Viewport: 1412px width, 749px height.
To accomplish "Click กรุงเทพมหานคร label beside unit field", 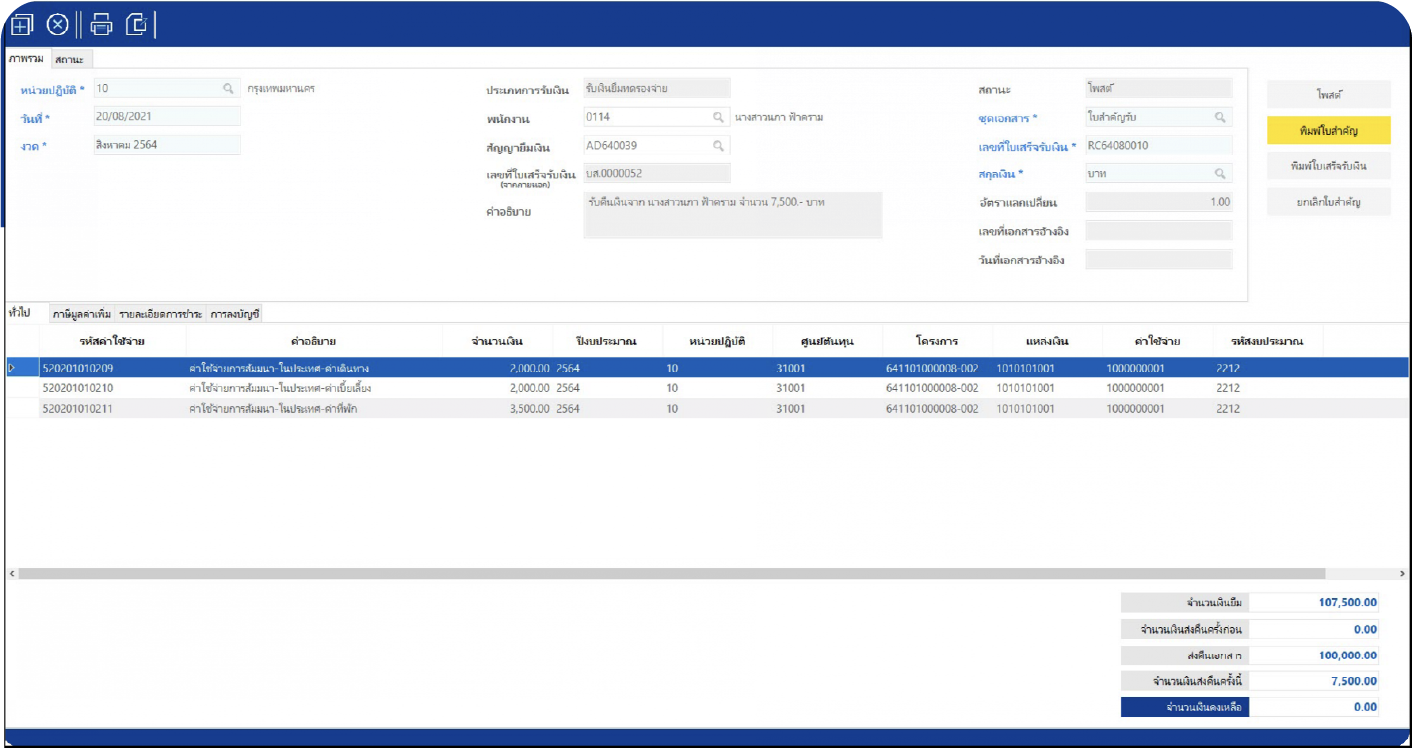I will click(281, 88).
